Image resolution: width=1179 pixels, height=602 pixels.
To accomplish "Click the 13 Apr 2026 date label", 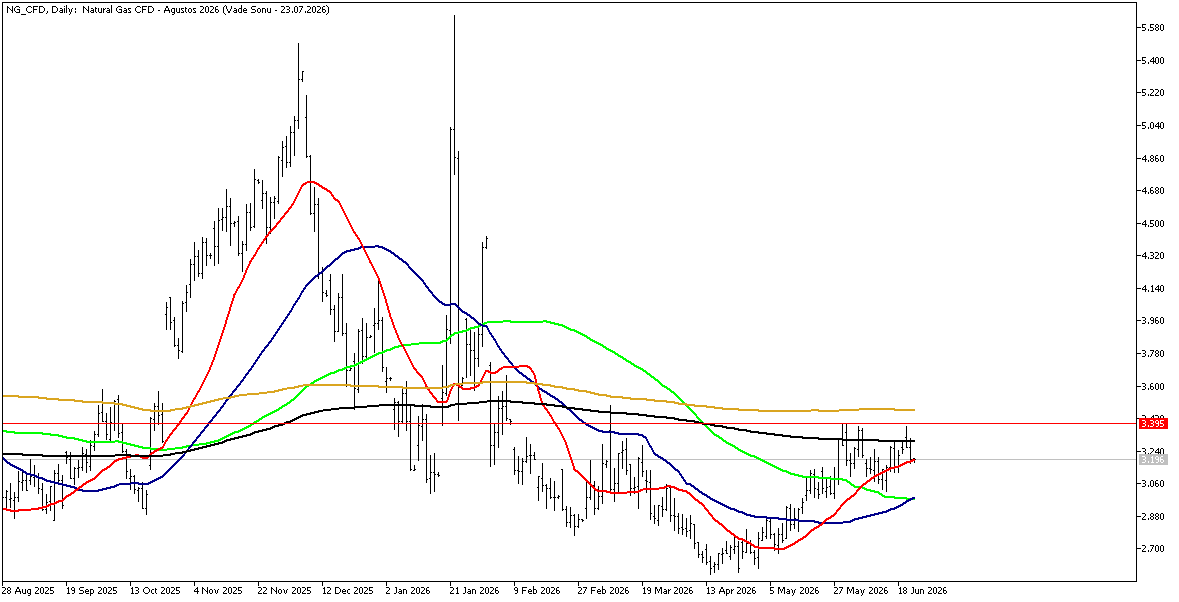I will coord(731,591).
